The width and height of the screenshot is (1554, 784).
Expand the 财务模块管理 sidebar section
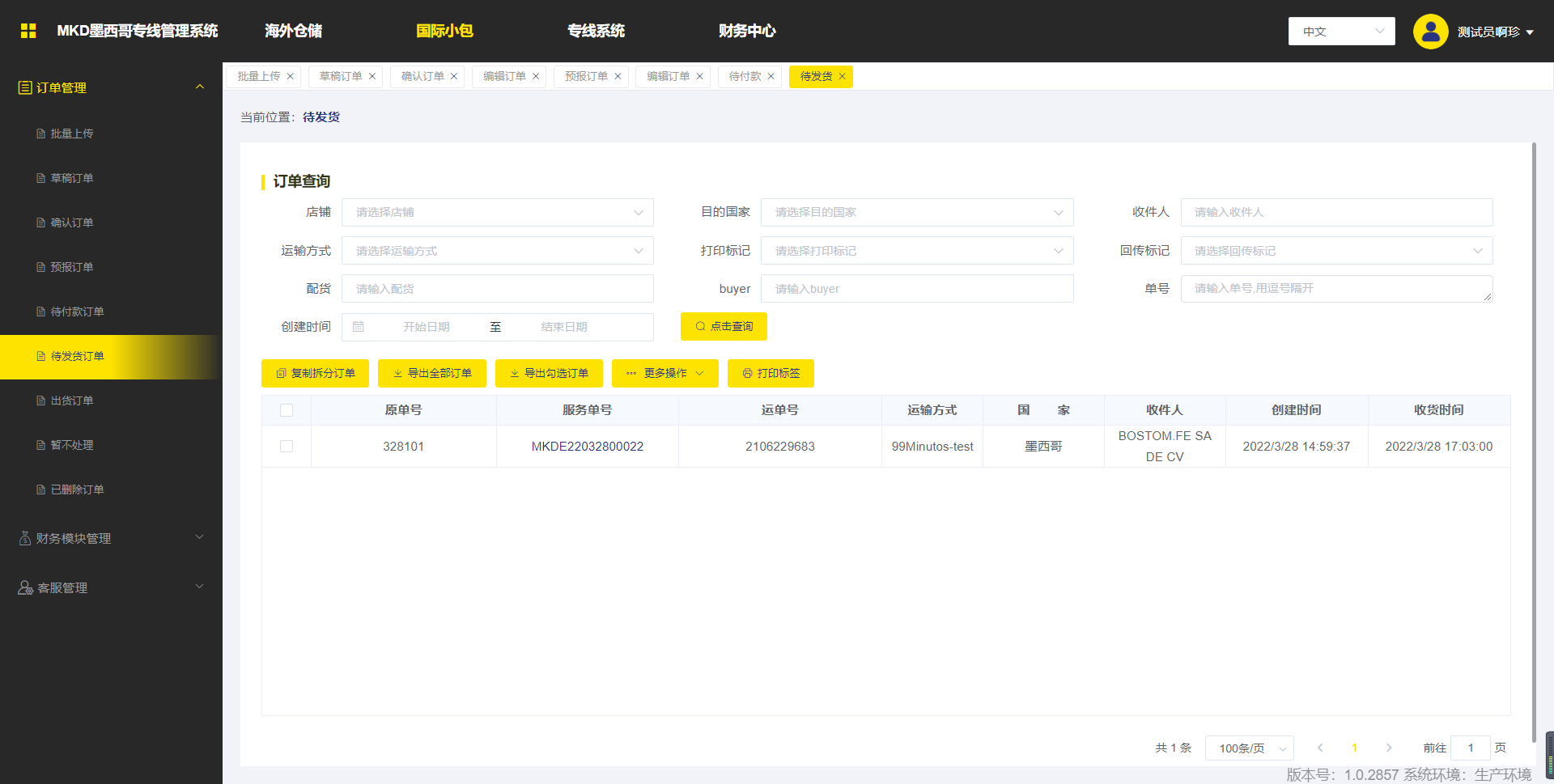pos(111,538)
